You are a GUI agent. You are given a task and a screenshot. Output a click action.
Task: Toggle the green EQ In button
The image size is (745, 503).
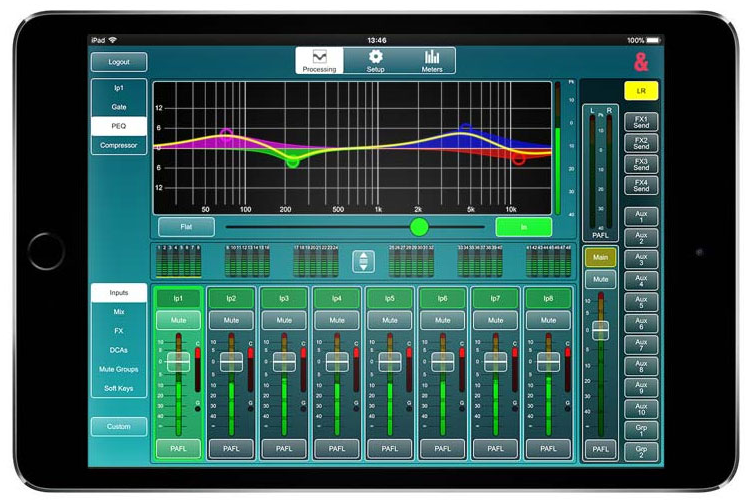coord(524,227)
